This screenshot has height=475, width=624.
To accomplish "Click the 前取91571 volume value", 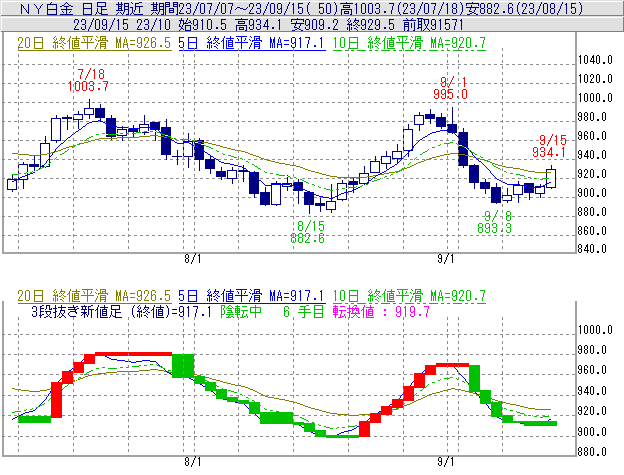I will [433, 25].
